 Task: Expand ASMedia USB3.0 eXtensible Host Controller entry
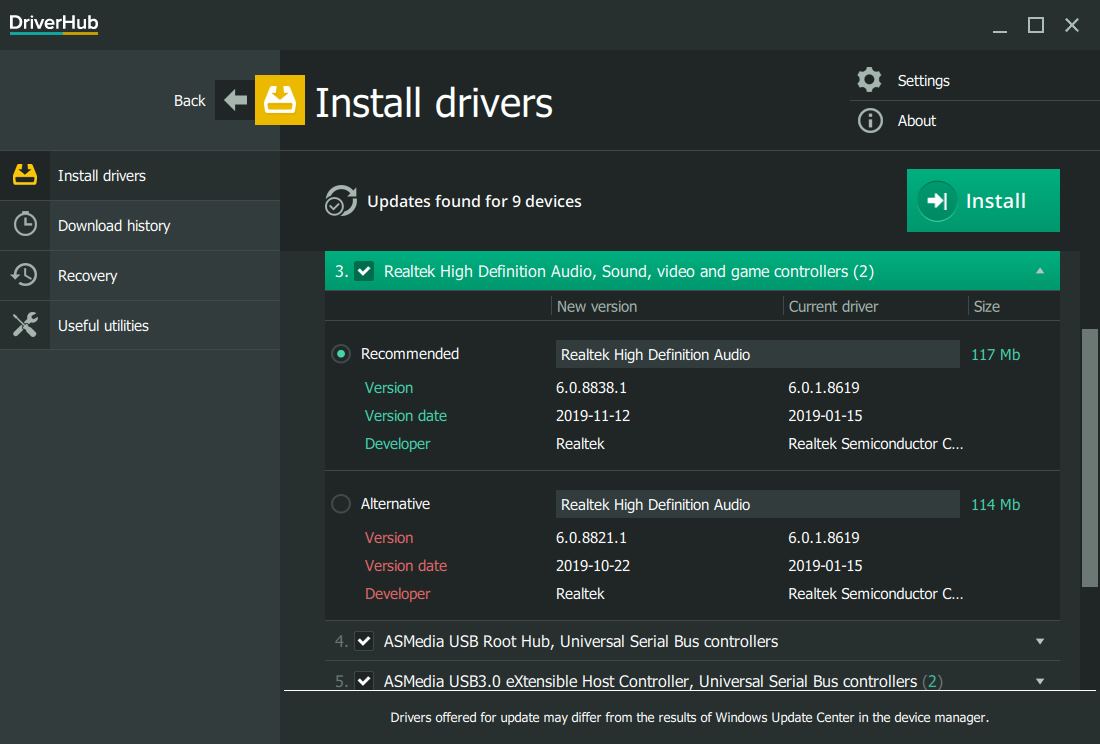point(1040,681)
